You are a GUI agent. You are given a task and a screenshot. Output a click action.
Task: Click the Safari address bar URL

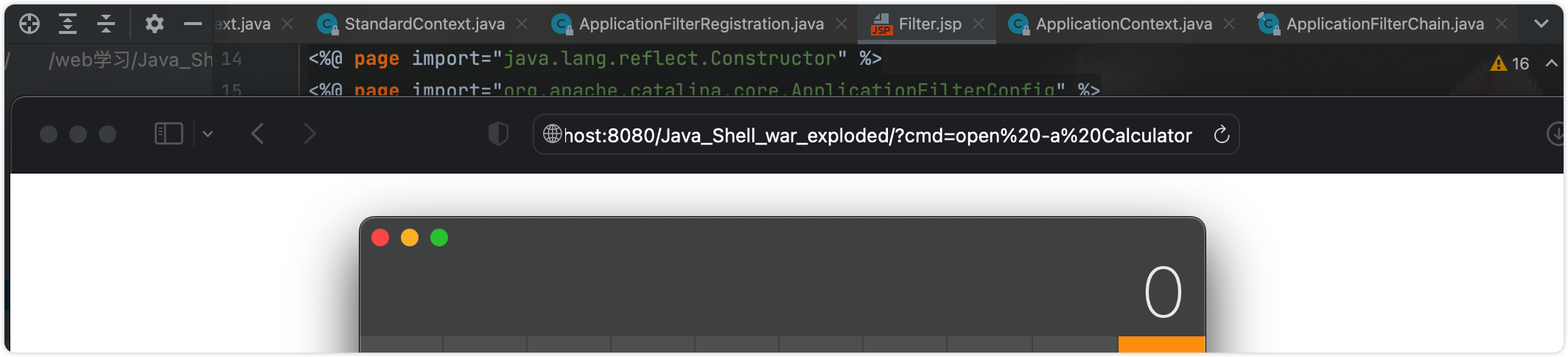pyautogui.click(x=877, y=136)
